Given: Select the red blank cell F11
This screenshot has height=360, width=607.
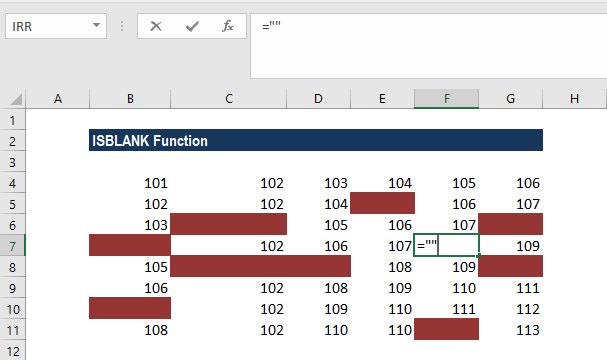Looking at the screenshot, I should tap(446, 329).
